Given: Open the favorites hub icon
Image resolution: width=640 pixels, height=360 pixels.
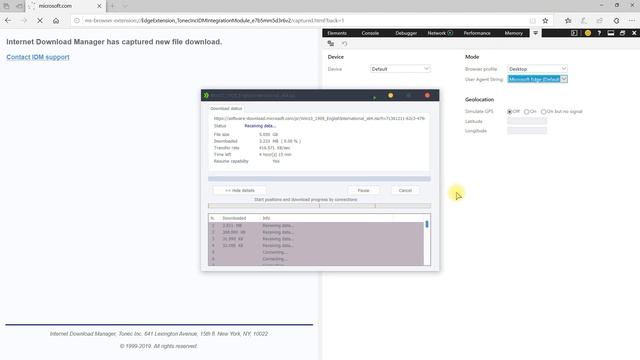Looking at the screenshot, I should click(568, 20).
